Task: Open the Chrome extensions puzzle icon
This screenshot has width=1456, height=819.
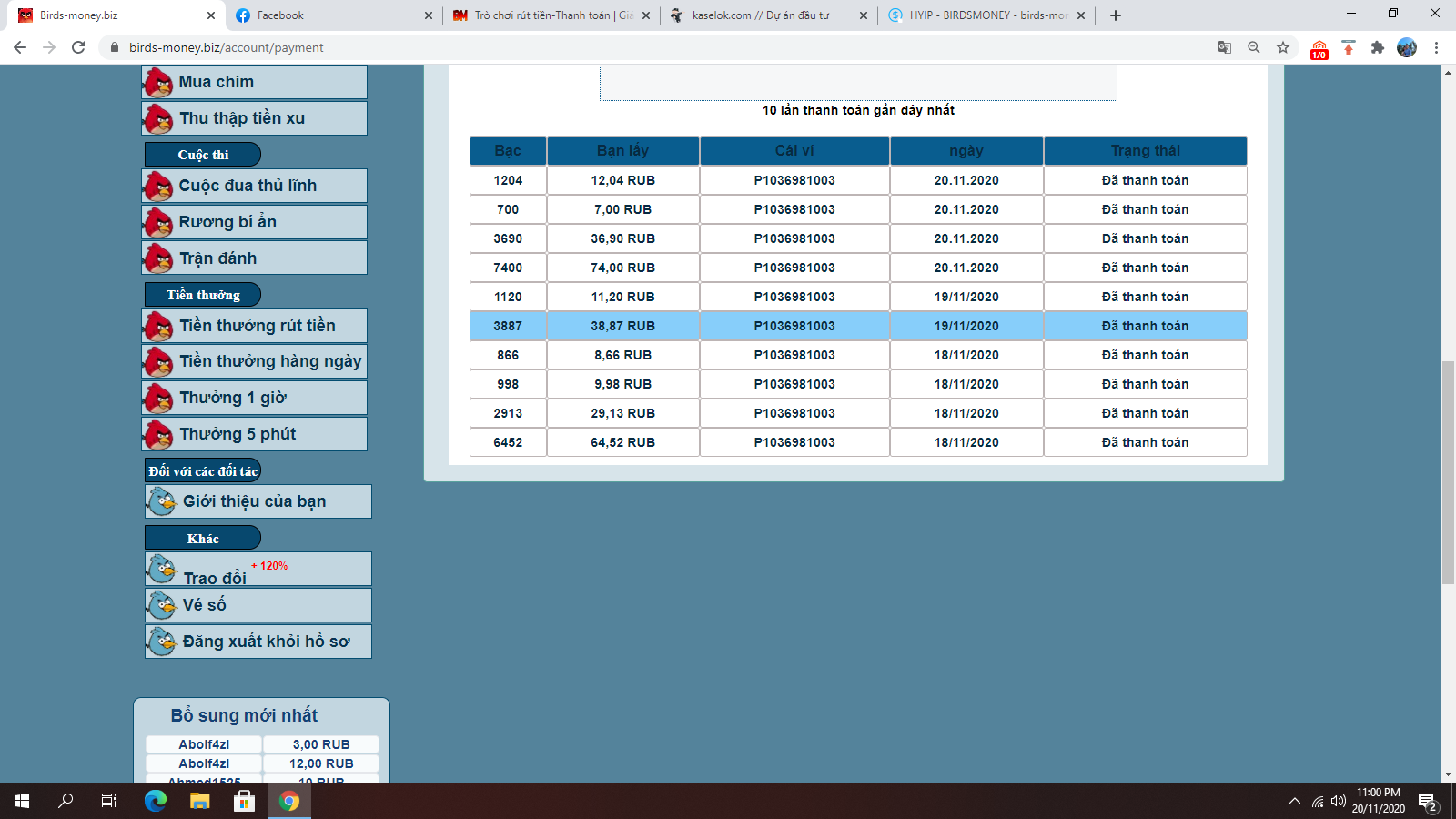Action: 1378,47
